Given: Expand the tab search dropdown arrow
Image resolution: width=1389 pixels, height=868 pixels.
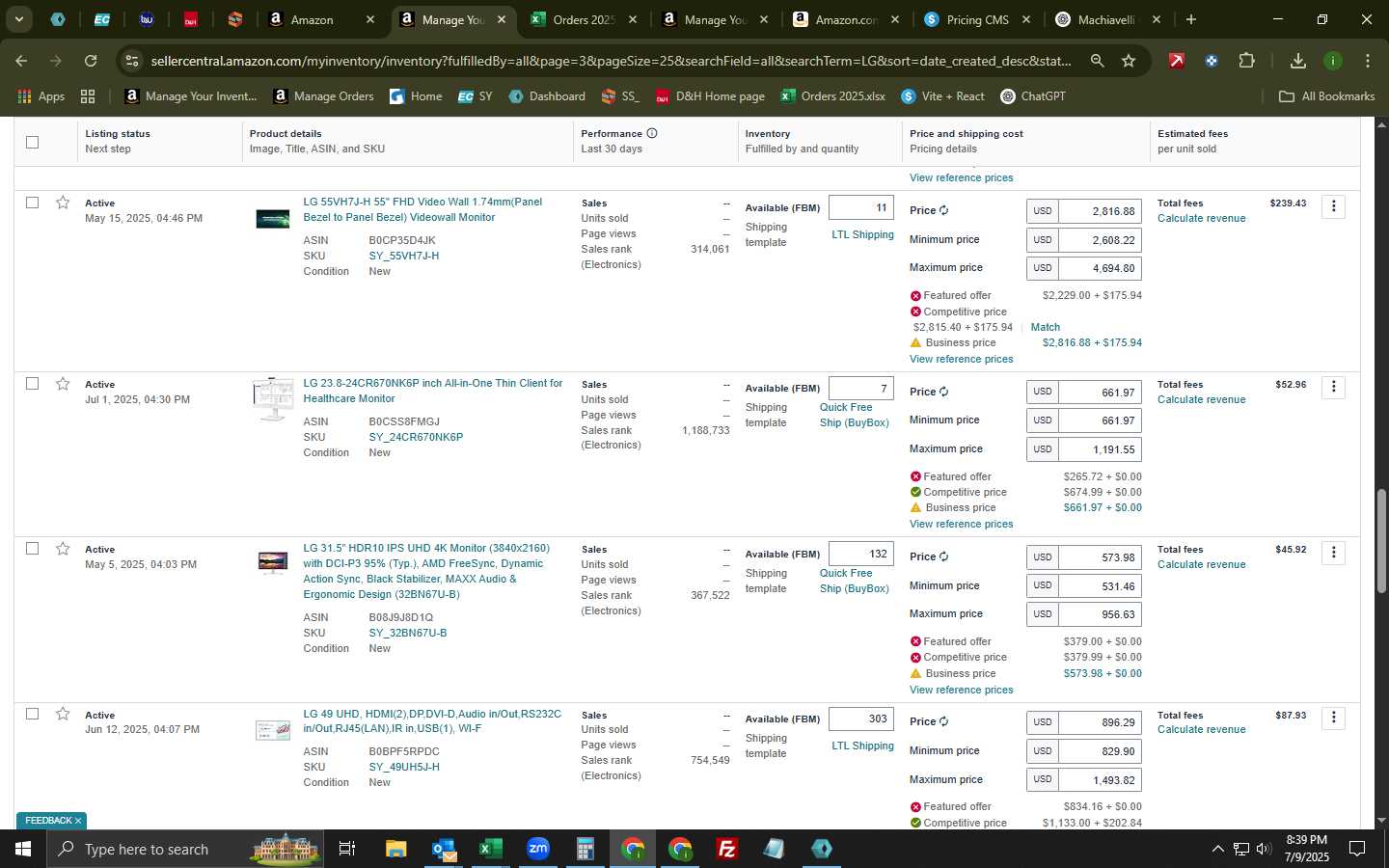Looking at the screenshot, I should tap(18, 19).
